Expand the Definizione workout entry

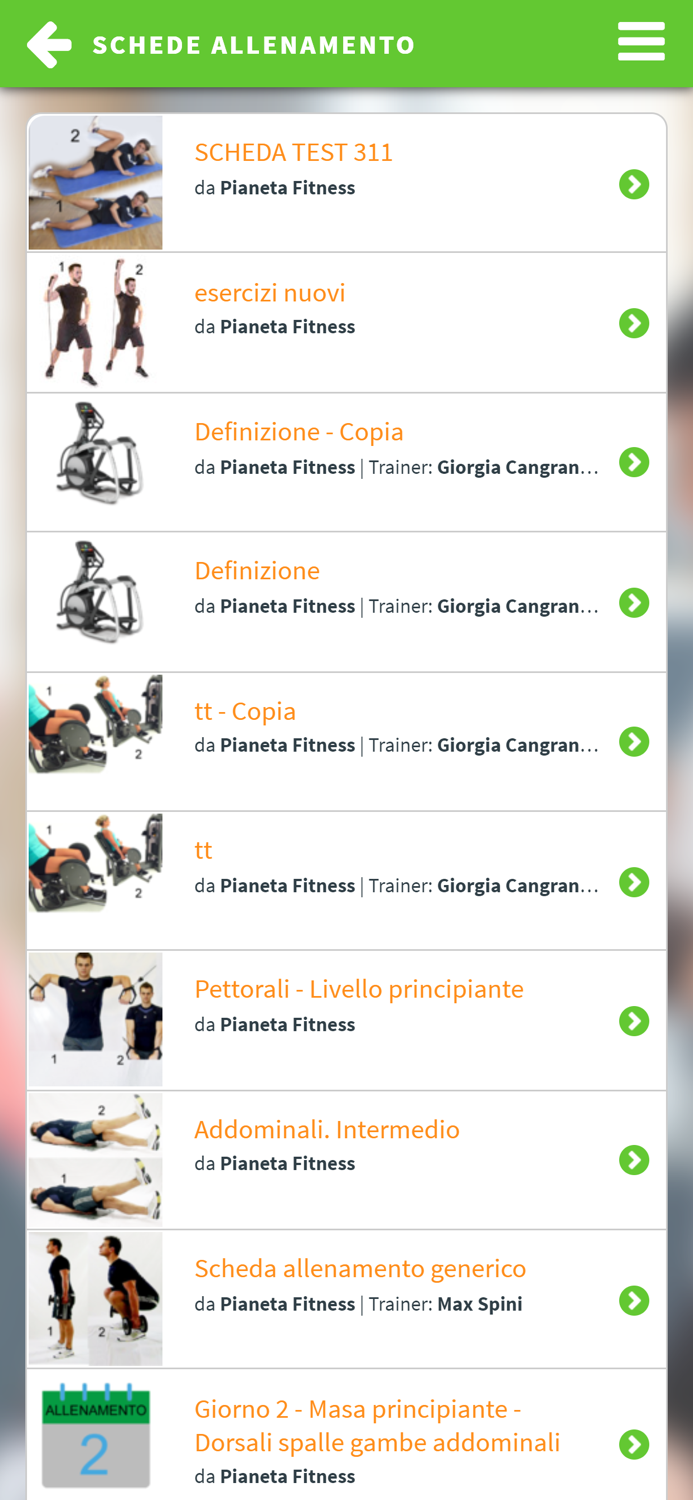pyautogui.click(x=635, y=602)
